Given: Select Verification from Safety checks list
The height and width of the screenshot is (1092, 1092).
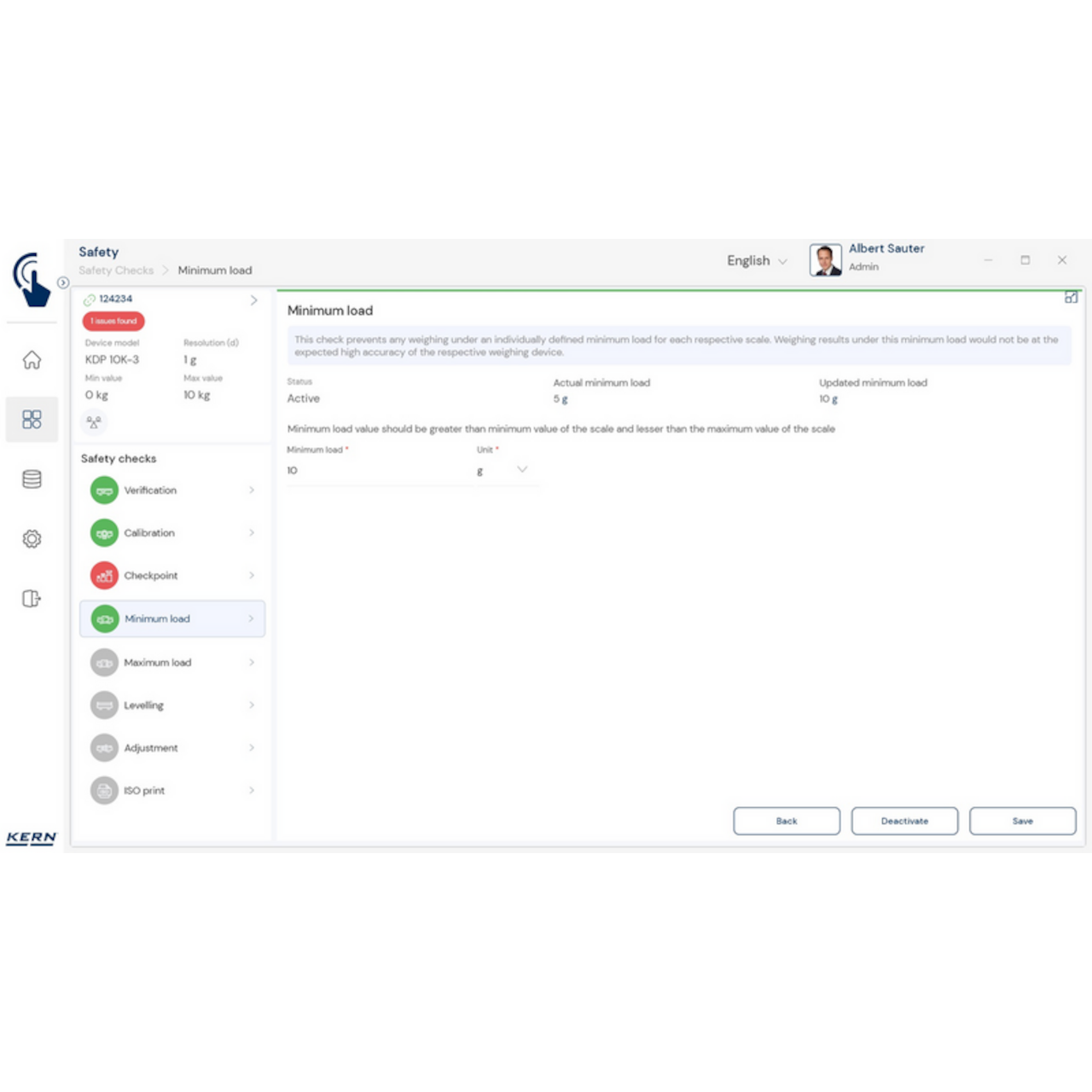Looking at the screenshot, I should (x=150, y=491).
